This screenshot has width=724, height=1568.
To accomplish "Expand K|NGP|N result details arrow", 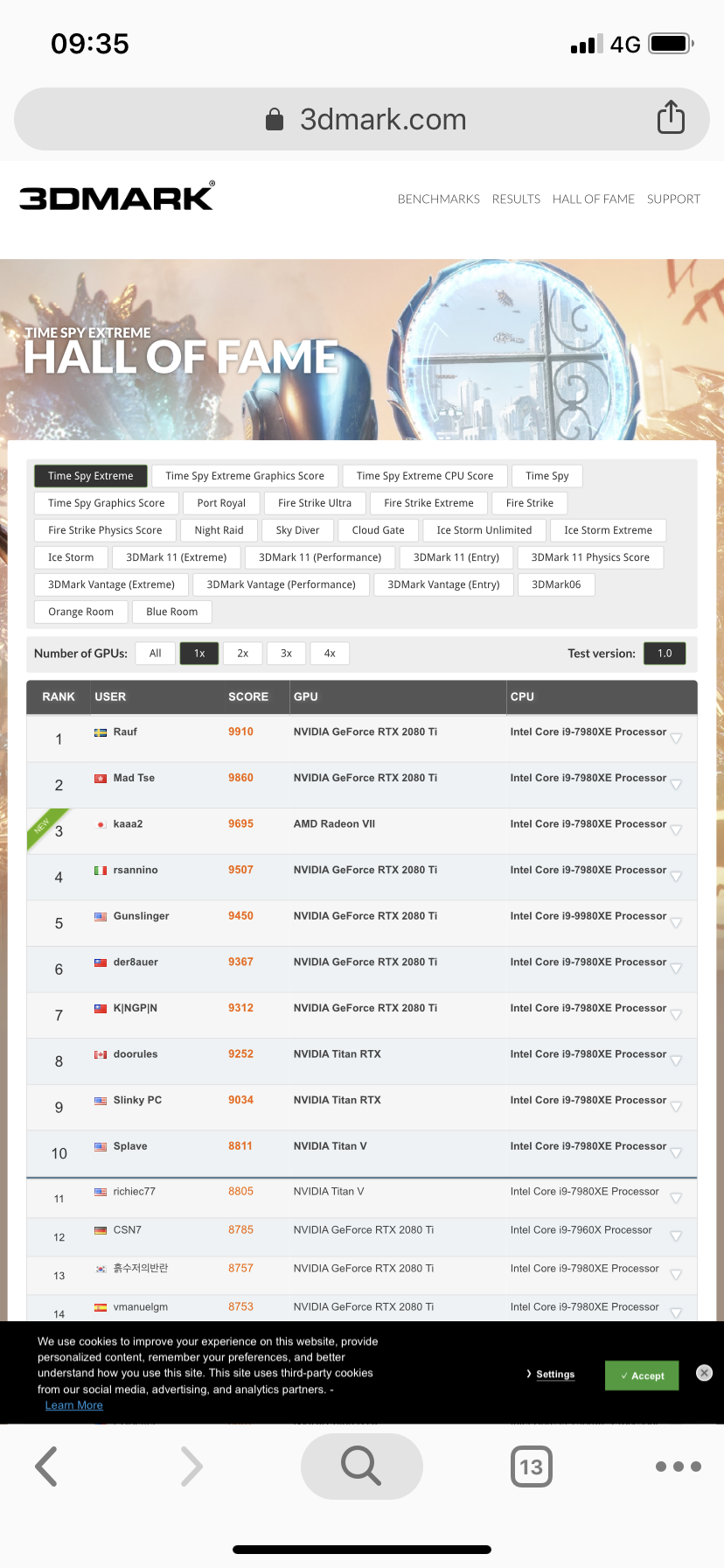I will coord(676,1015).
